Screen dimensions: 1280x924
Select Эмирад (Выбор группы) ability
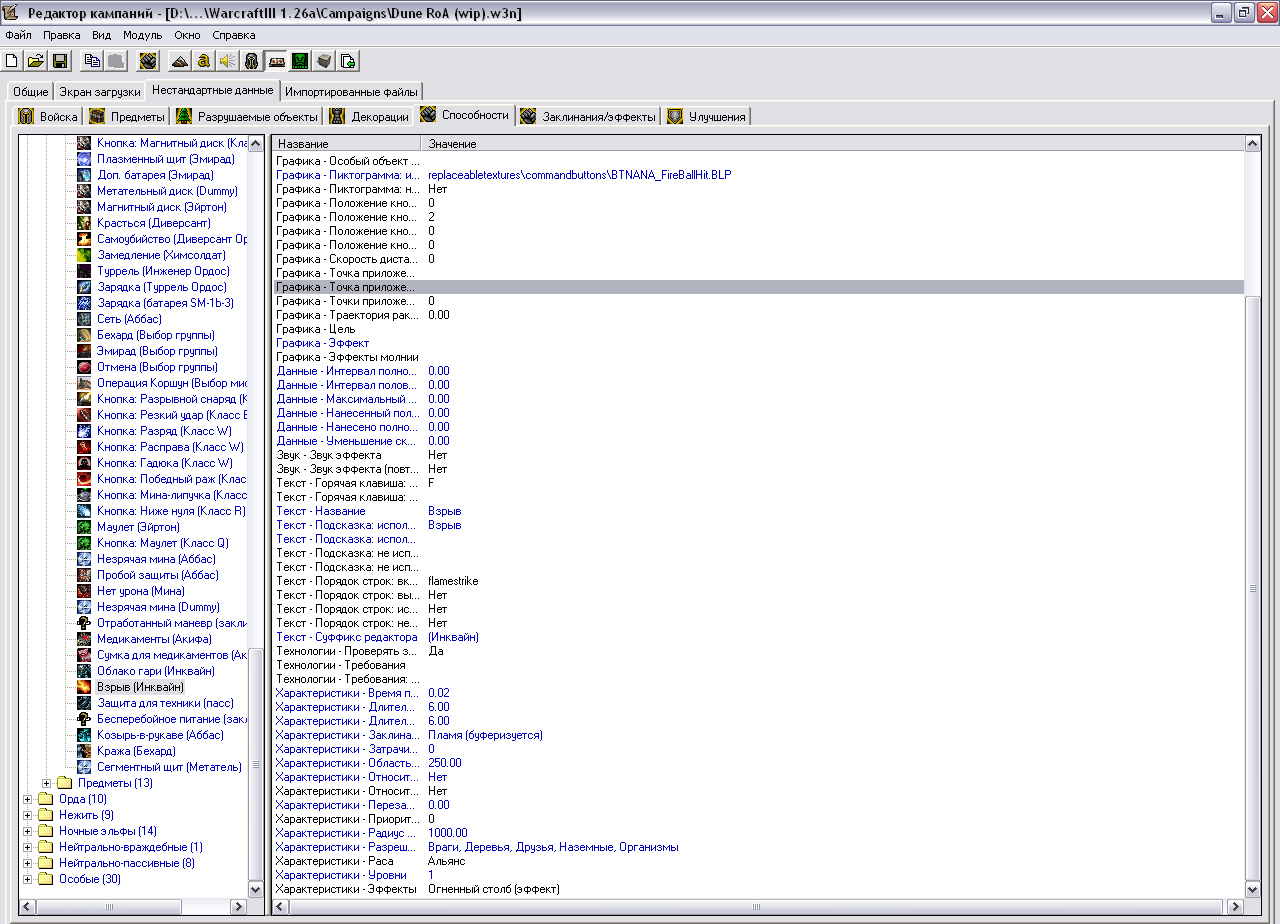point(157,351)
